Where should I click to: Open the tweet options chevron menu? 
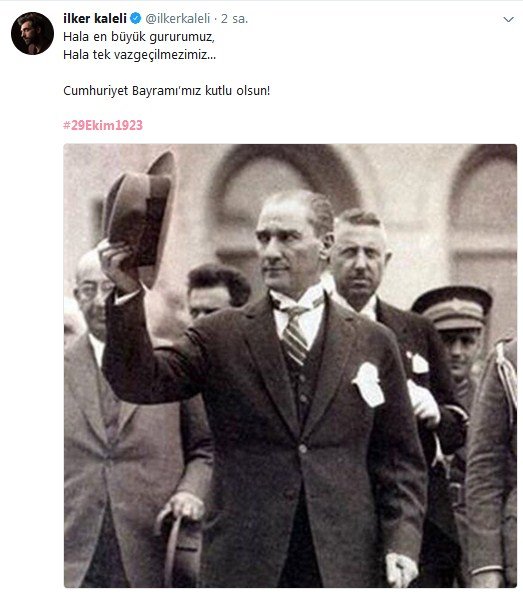tap(508, 19)
